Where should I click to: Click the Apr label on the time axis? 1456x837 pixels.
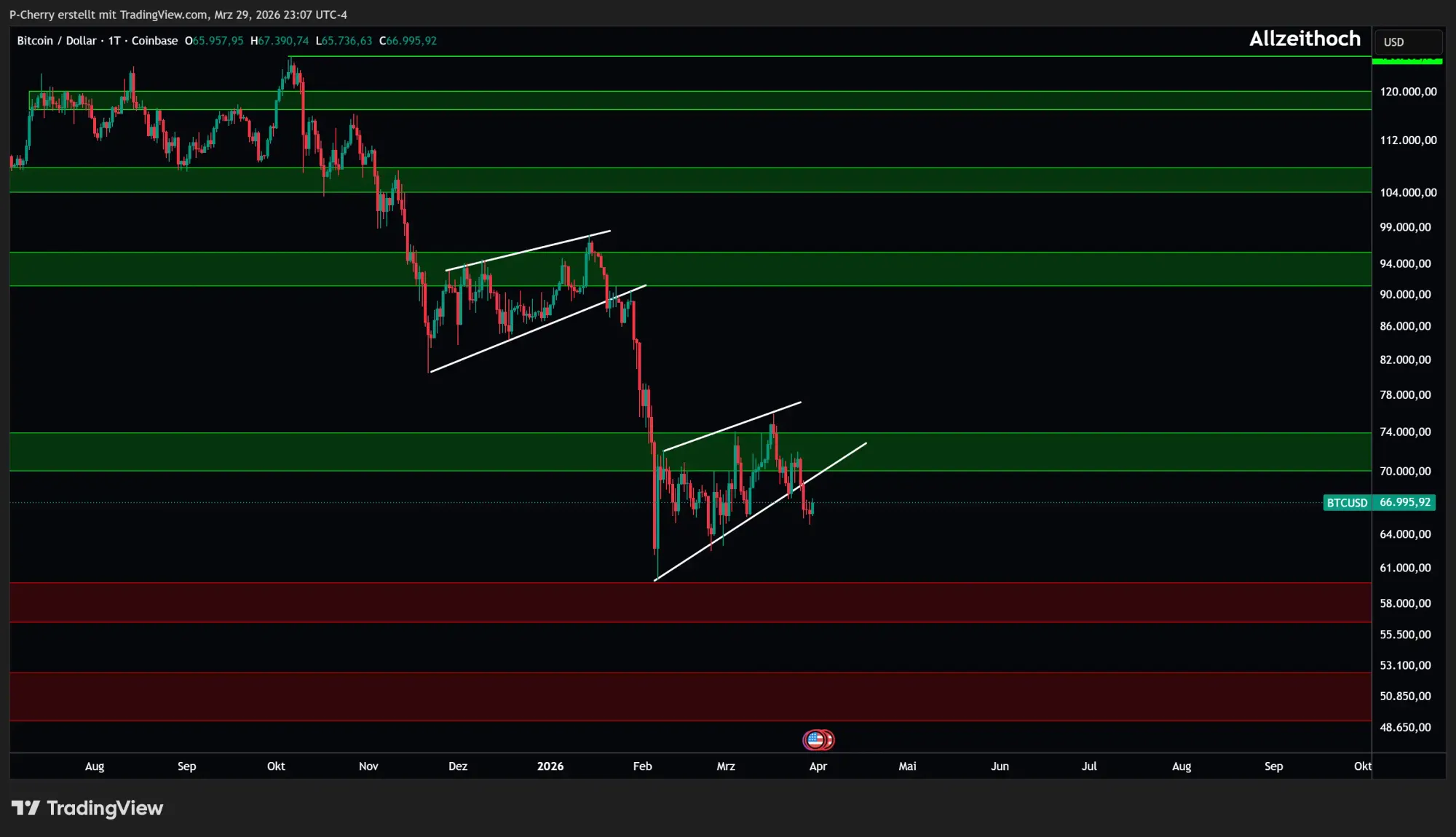818,766
